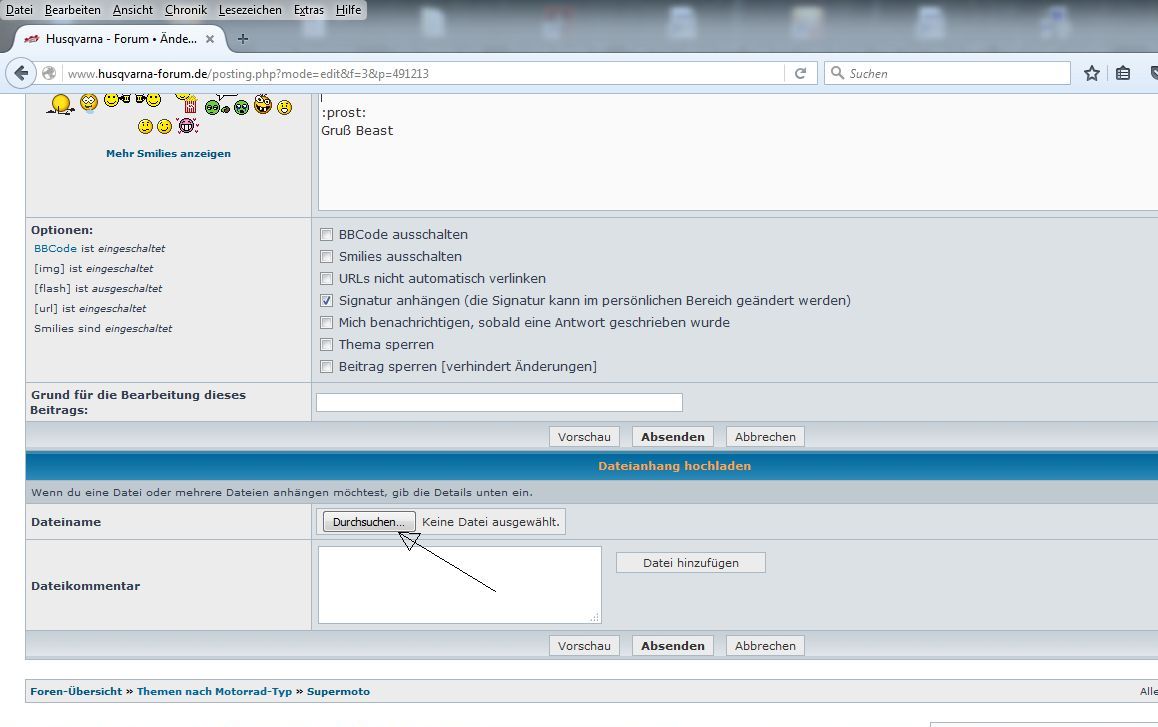Click the globe site identity icon
This screenshot has width=1158, height=727.
[x=49, y=73]
